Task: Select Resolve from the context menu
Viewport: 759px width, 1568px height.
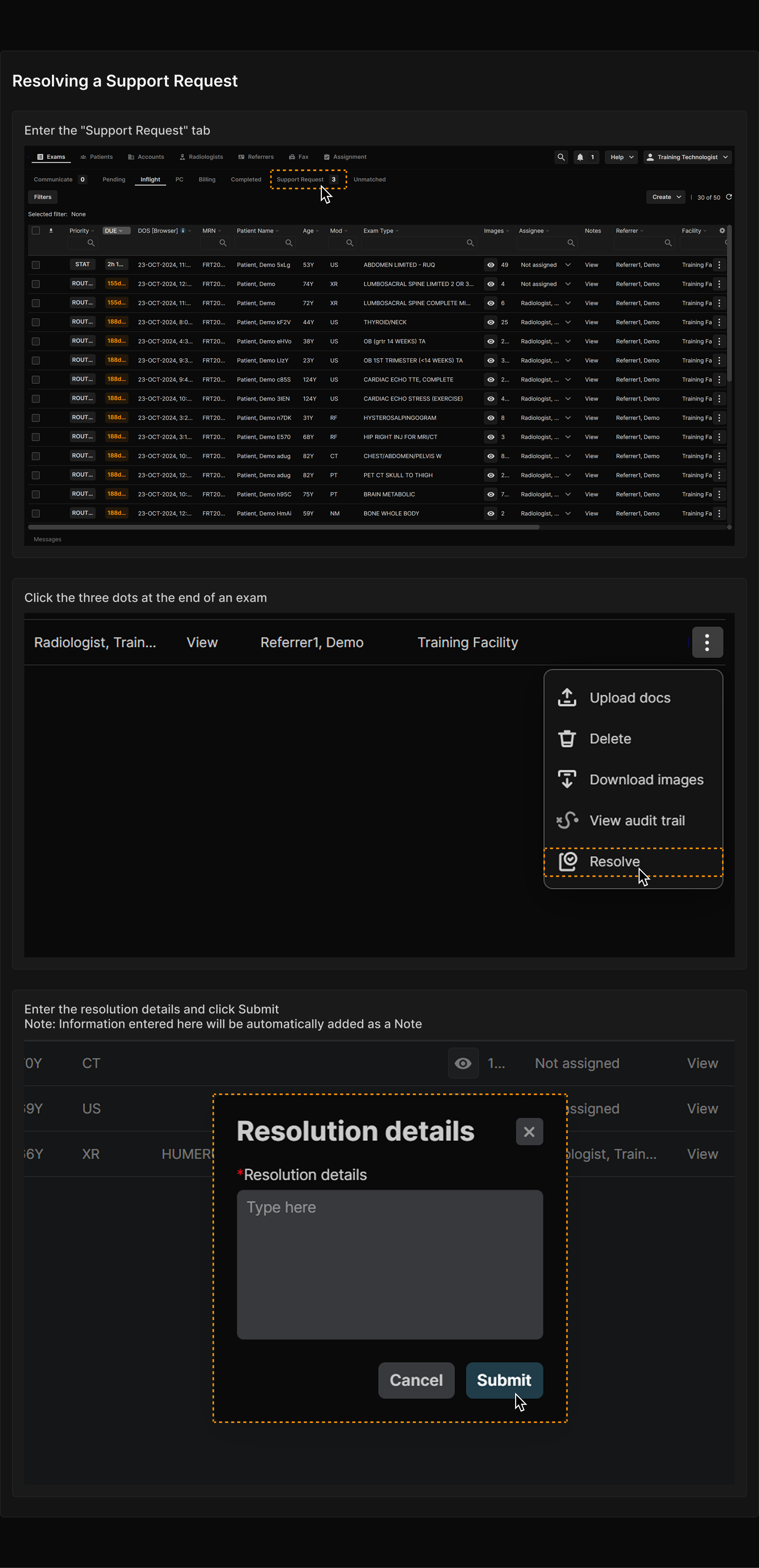Action: 633,861
